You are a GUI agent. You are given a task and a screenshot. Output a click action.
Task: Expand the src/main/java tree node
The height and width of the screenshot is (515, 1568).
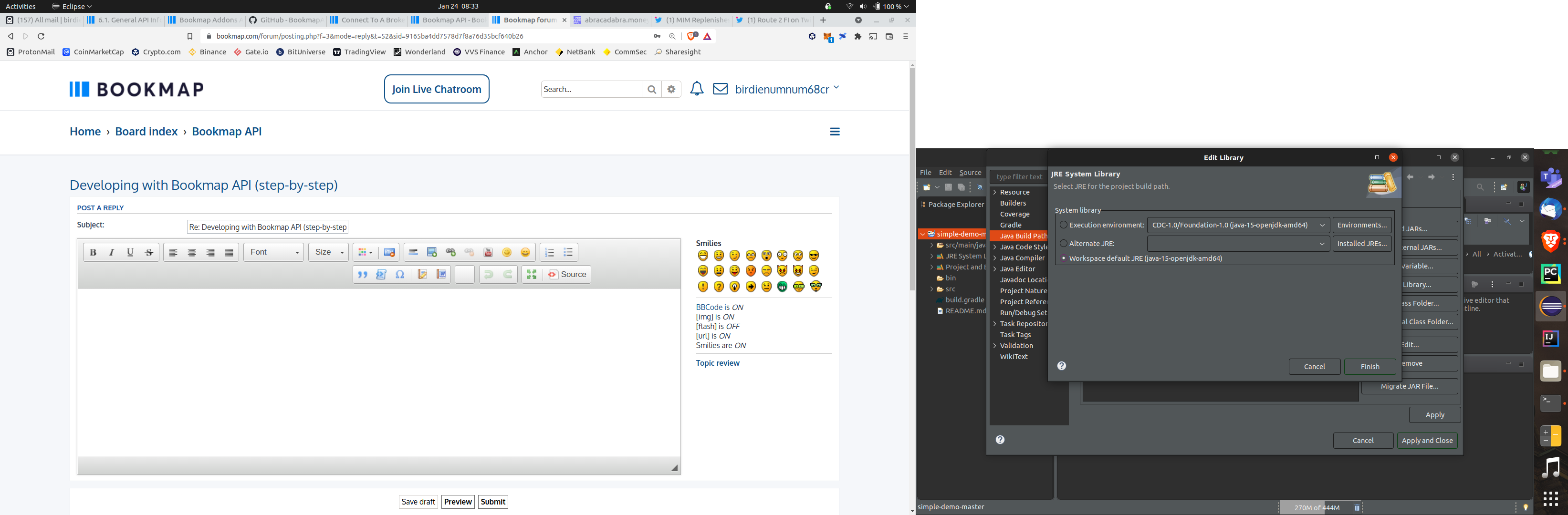(x=932, y=245)
